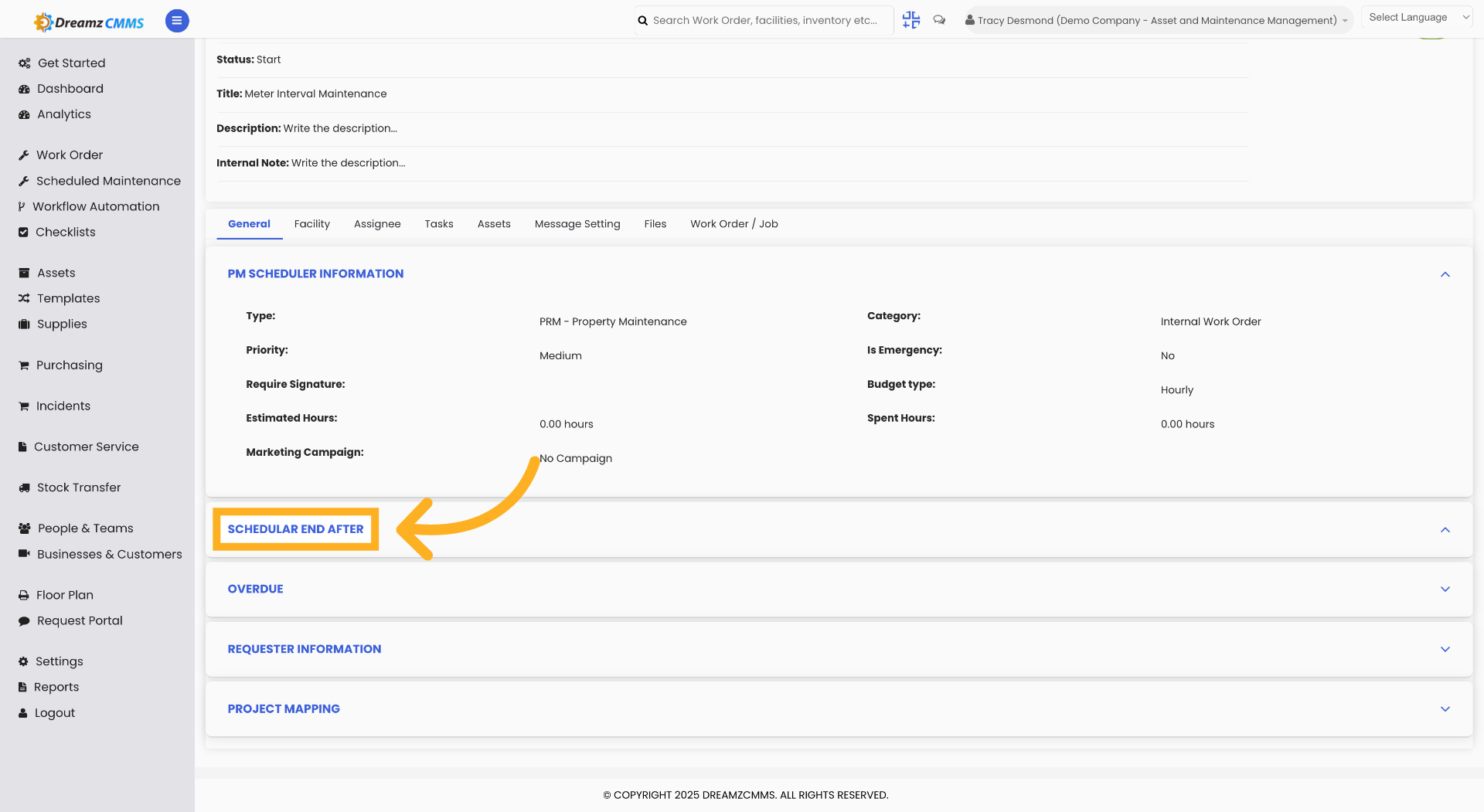1484x812 pixels.
Task: Click the People & Teams group icon
Action: (24, 528)
